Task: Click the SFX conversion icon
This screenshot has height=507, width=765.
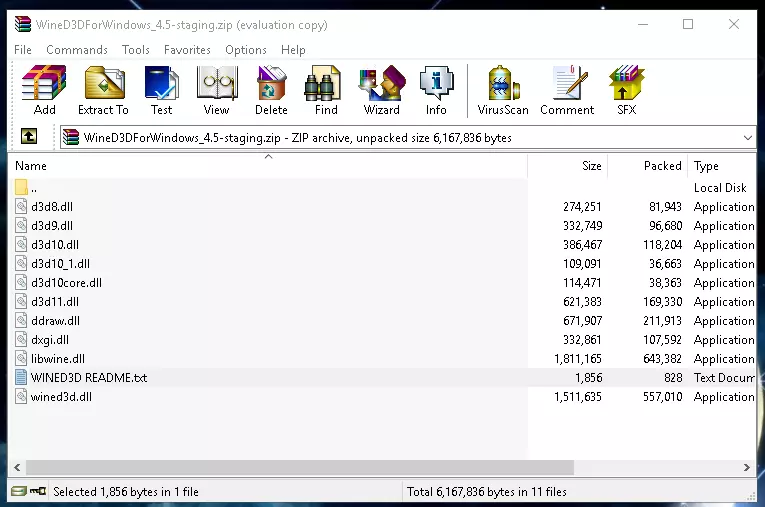Action: pyautogui.click(x=626, y=91)
